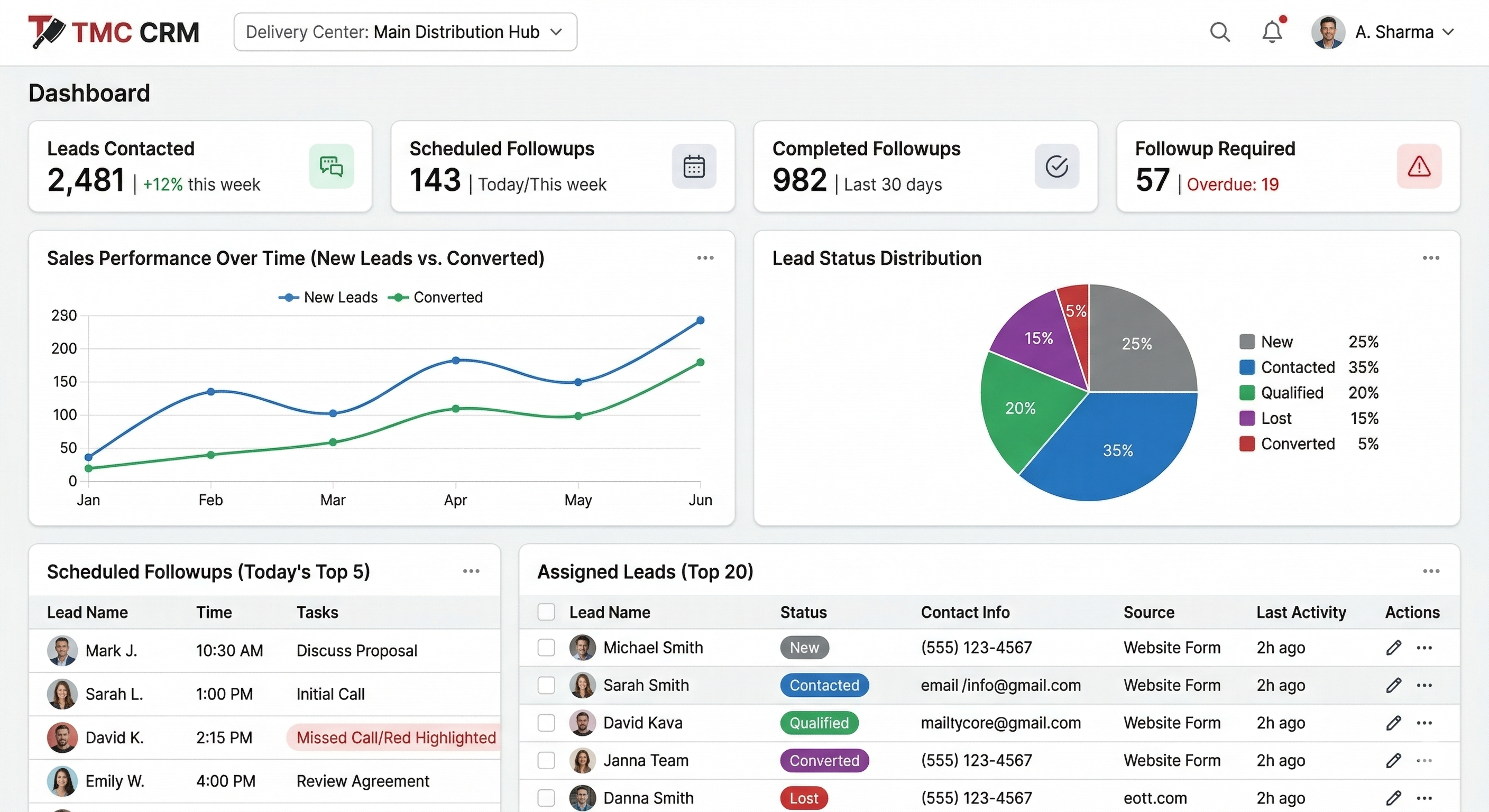
Task: Open the Lead Status Distribution more menu
Action: [1431, 258]
